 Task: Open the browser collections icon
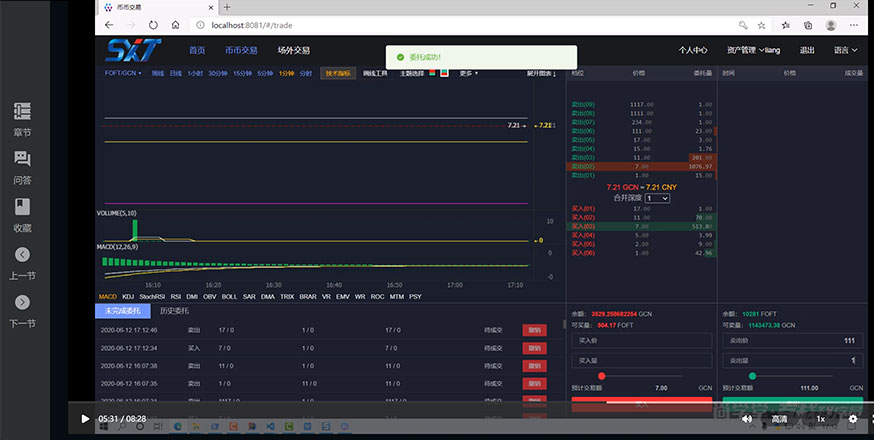point(808,25)
